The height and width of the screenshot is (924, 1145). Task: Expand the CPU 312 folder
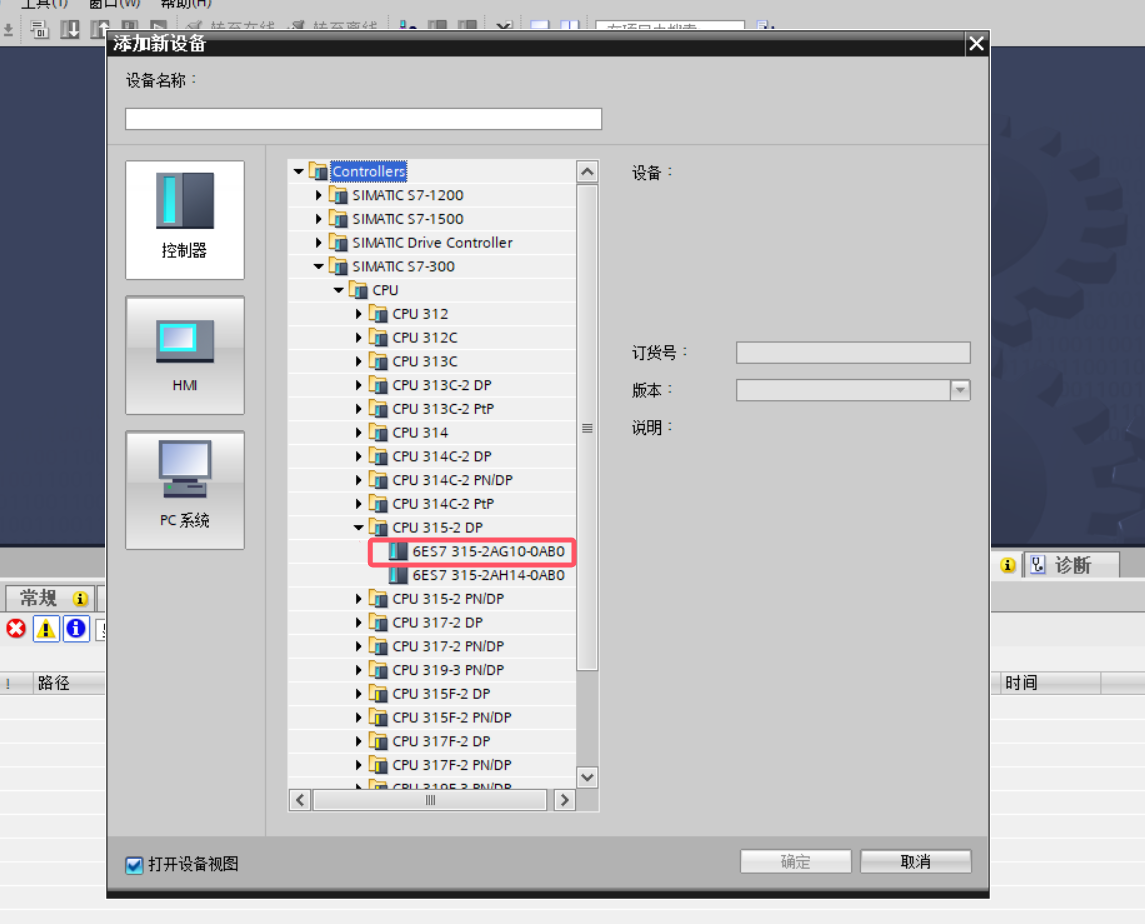(359, 313)
